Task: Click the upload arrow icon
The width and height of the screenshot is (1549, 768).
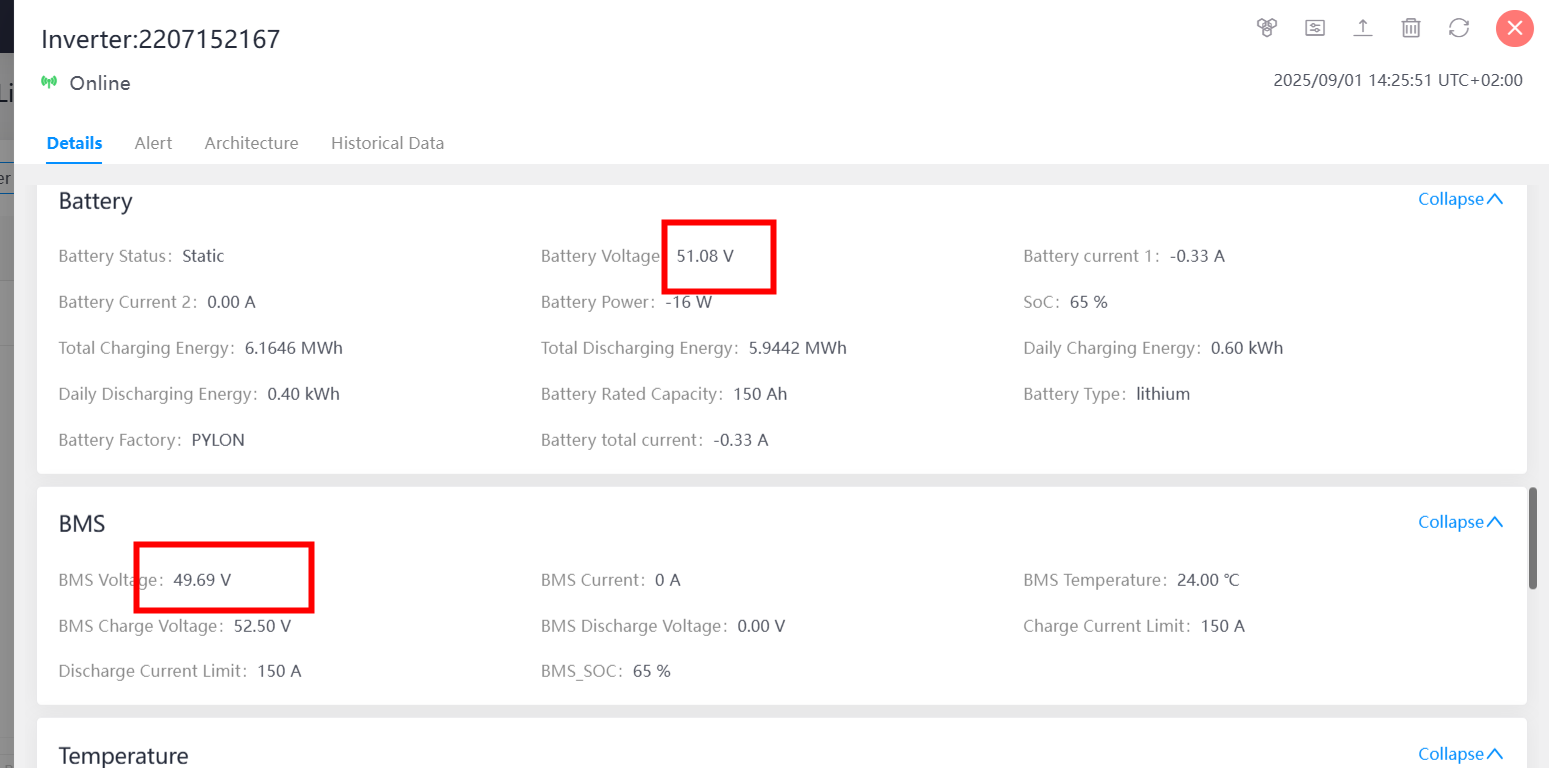Action: coord(1363,28)
